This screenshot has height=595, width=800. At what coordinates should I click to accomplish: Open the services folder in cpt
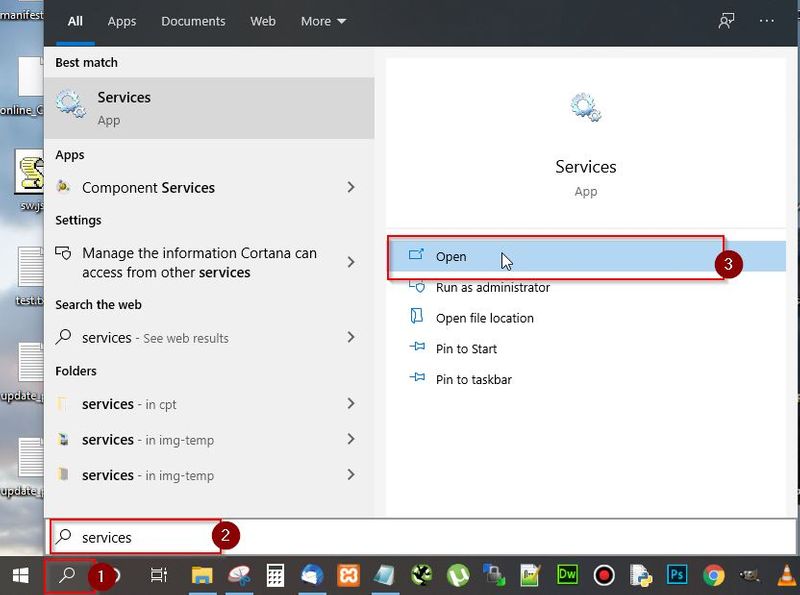click(x=209, y=404)
